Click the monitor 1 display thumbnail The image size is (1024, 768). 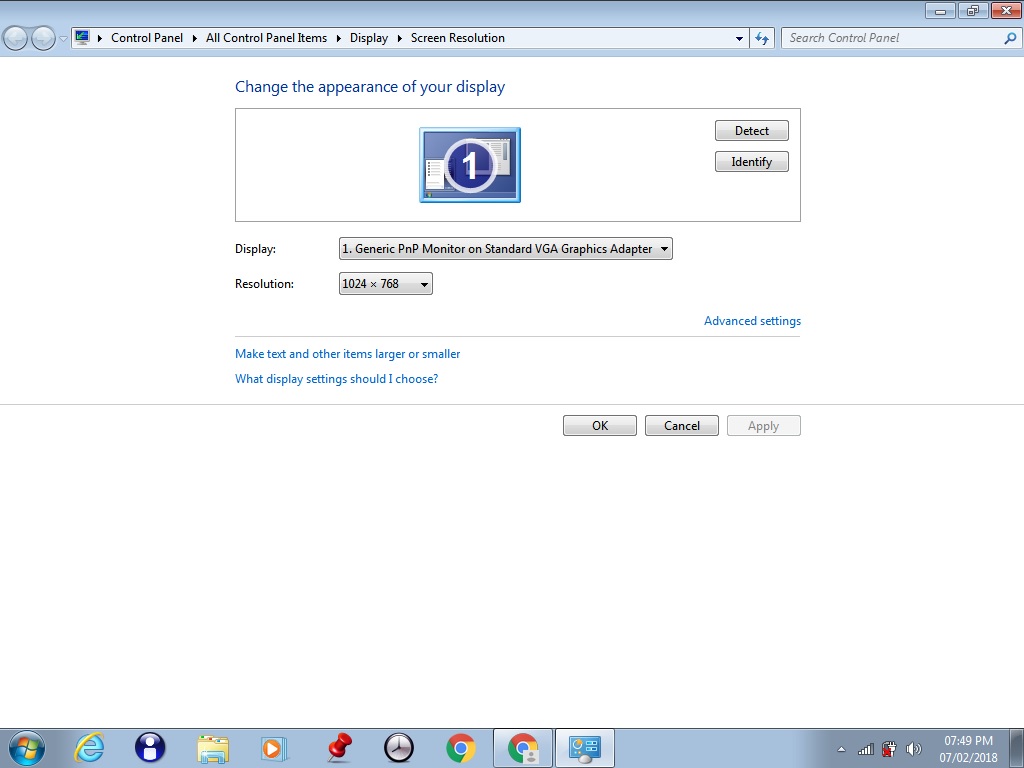tap(470, 165)
